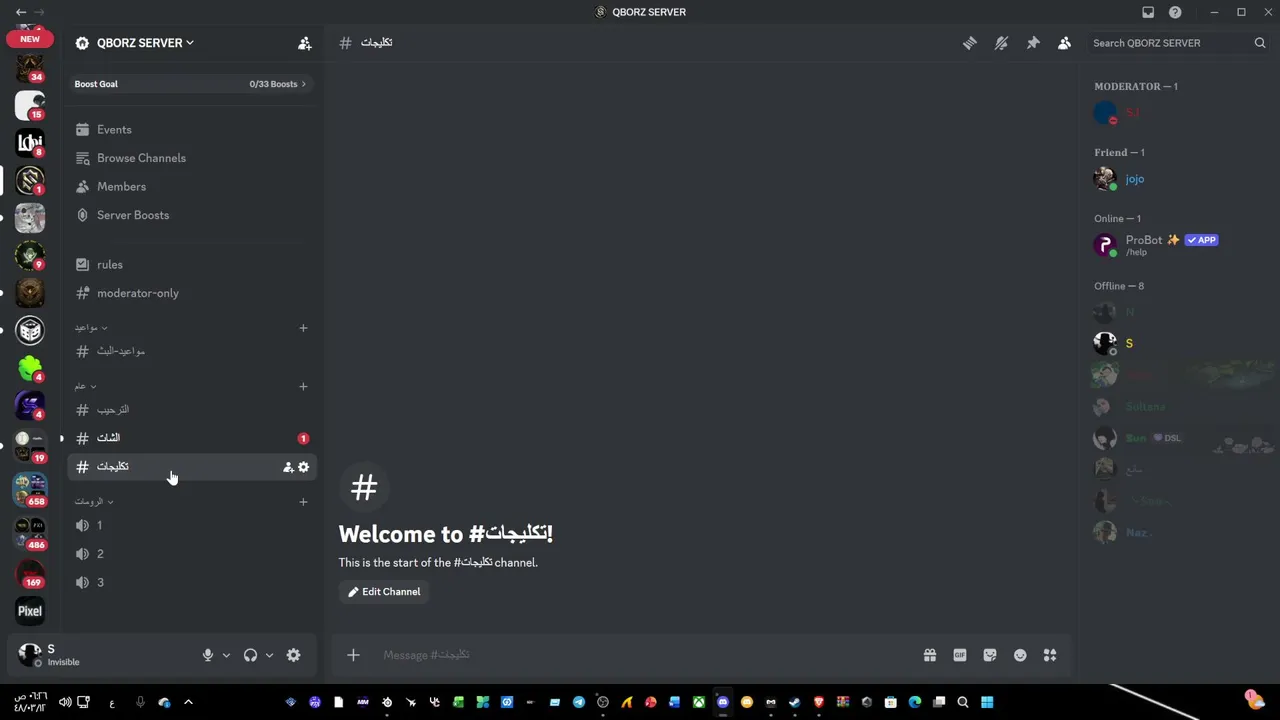Select the moderator-only channel
Screen dimensions: 1280x720
point(190,293)
